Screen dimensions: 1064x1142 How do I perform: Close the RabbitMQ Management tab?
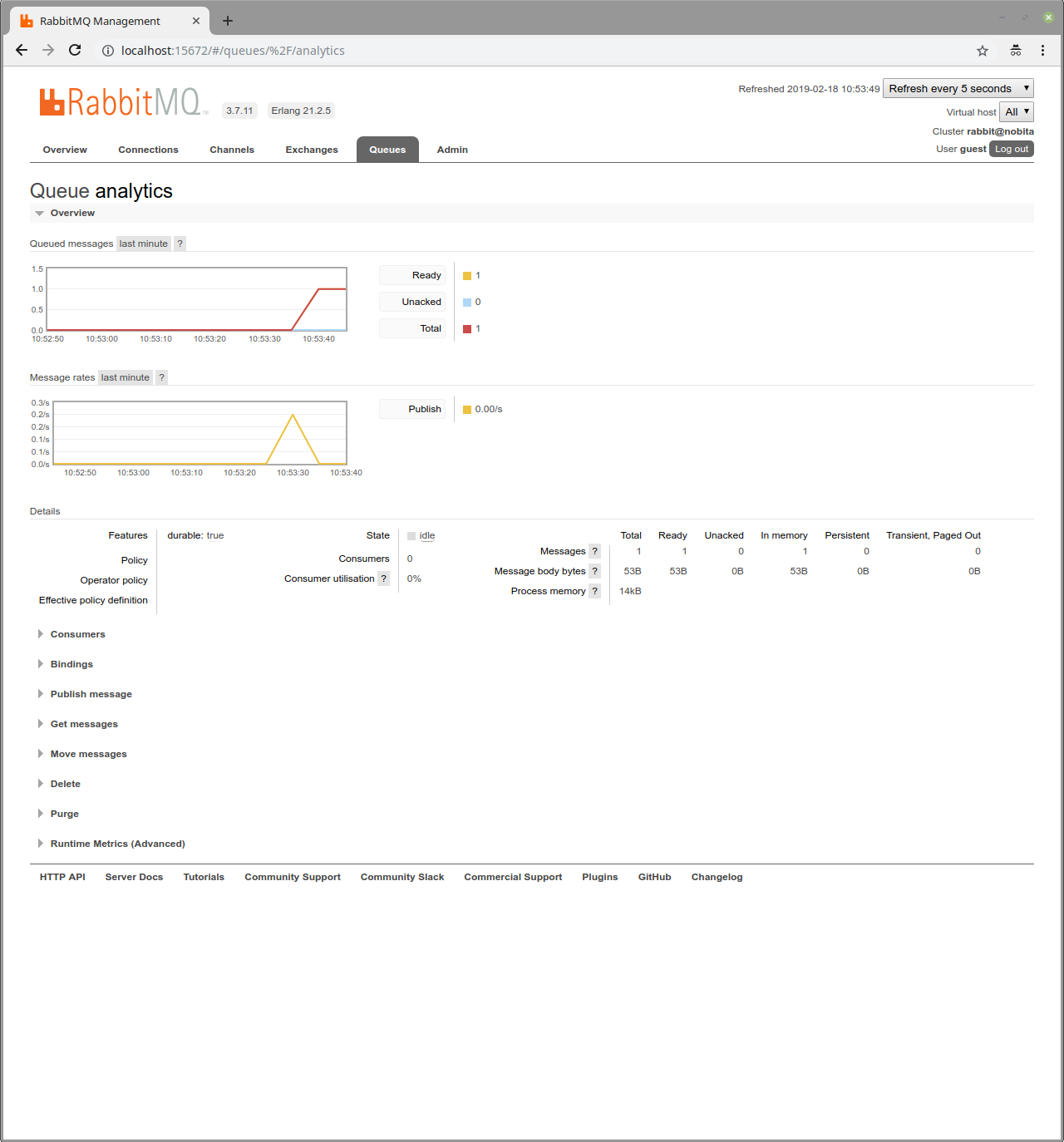(196, 21)
